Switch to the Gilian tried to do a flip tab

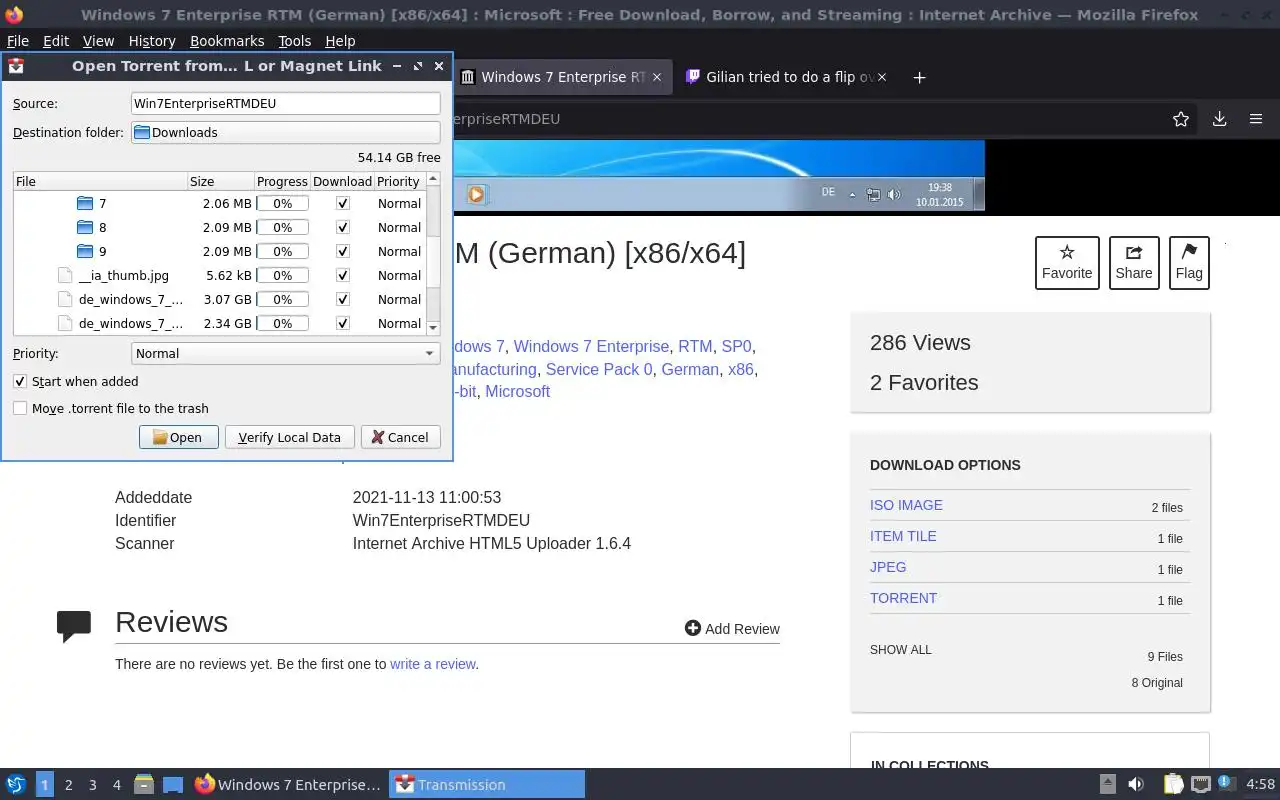pos(787,77)
